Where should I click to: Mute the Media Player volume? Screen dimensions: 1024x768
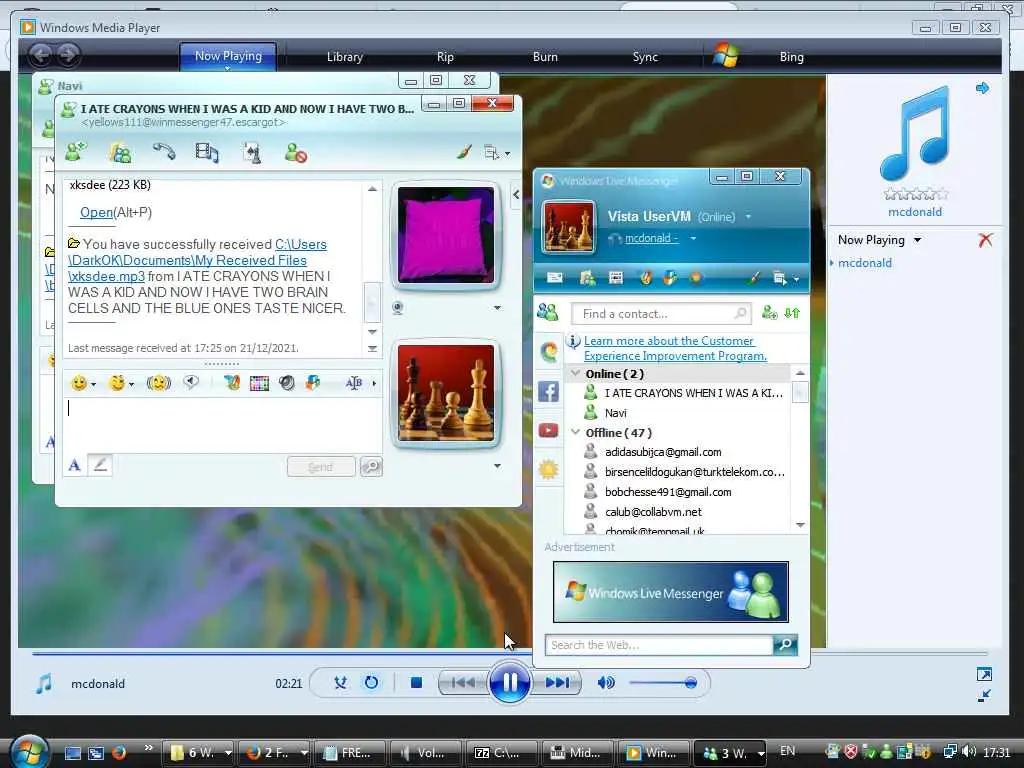605,683
